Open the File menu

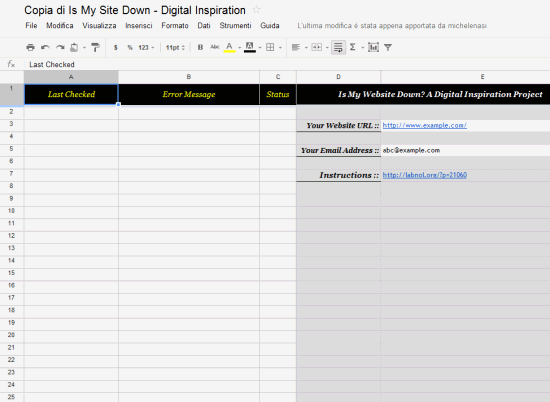coord(31,26)
